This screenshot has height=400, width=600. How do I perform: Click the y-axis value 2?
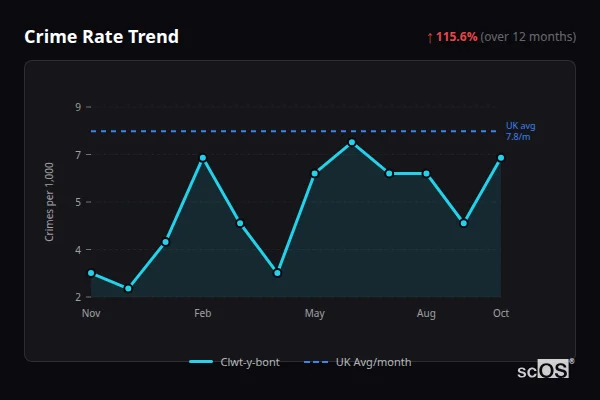coord(78,297)
